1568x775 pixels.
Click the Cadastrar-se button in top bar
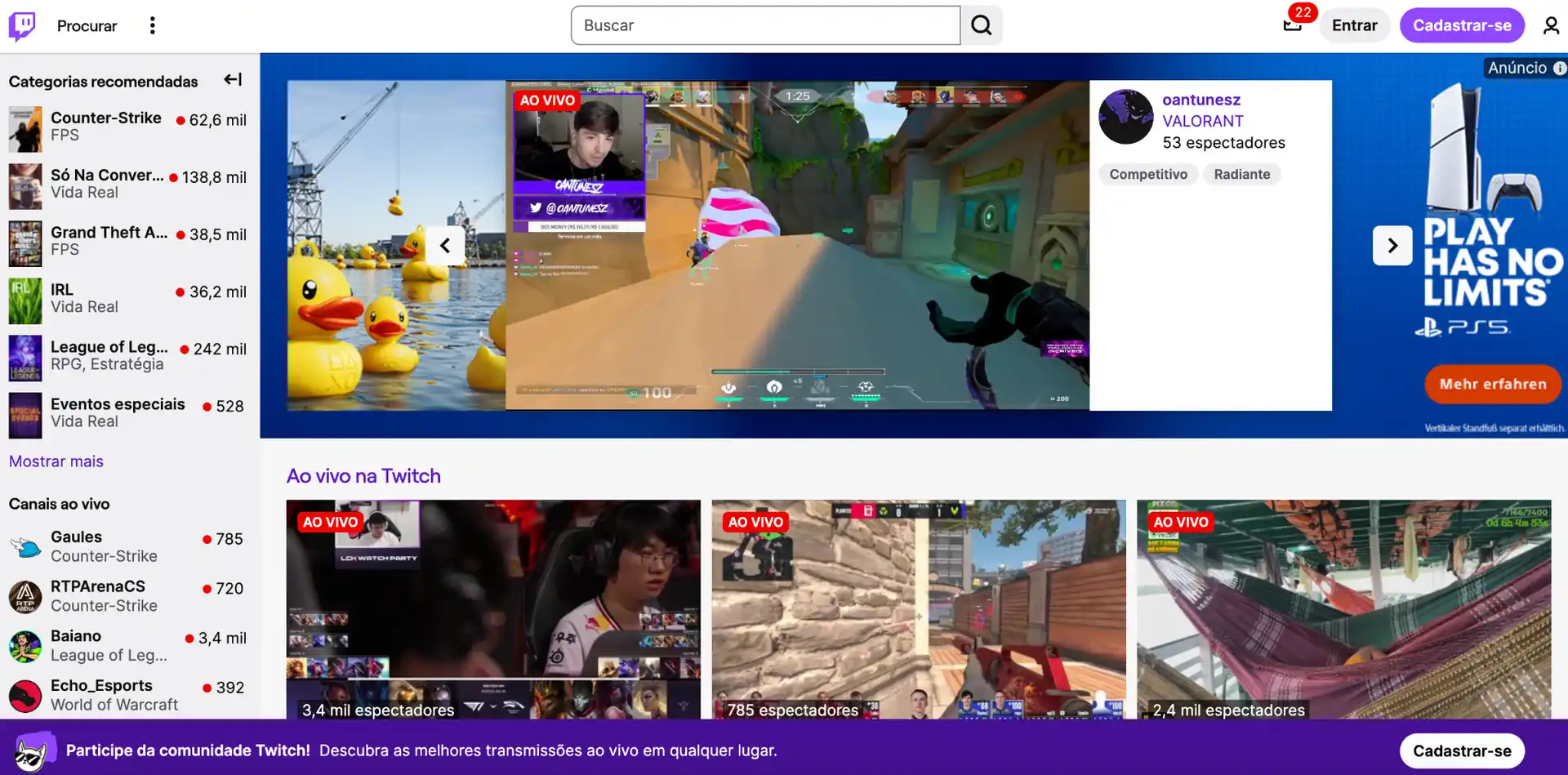1462,25
